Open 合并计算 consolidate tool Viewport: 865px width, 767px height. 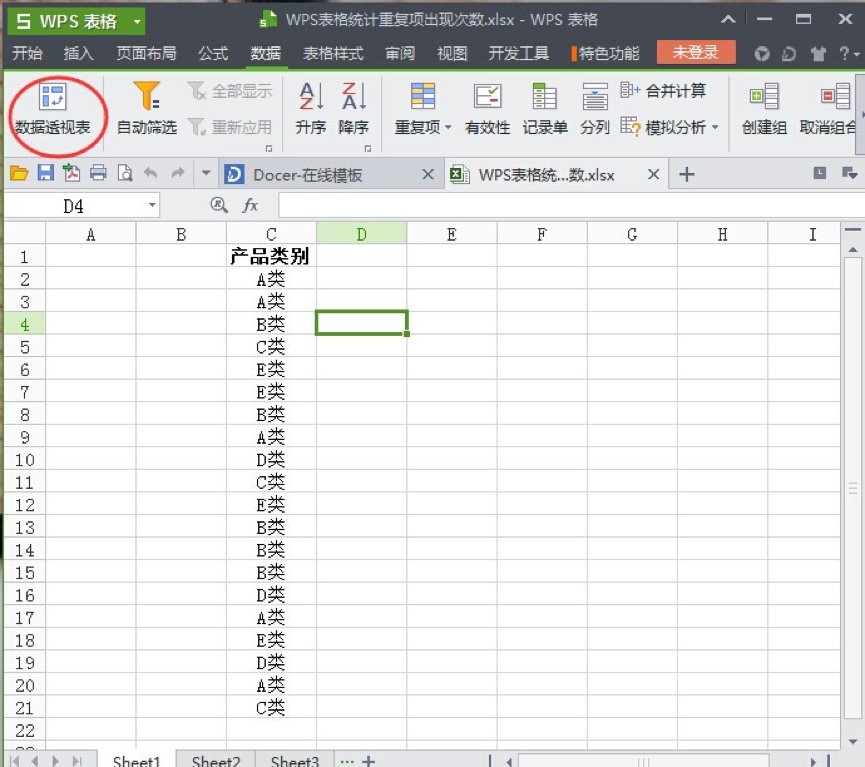coord(664,90)
